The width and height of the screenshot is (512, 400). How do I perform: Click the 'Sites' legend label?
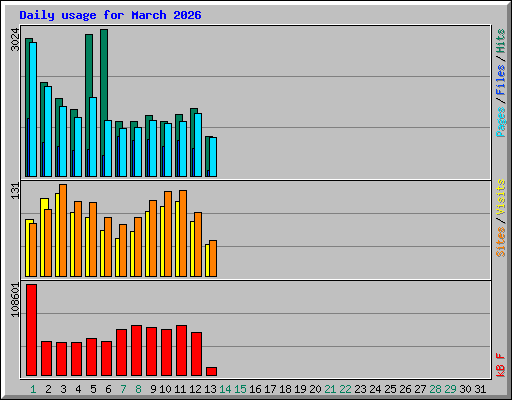coord(501,242)
